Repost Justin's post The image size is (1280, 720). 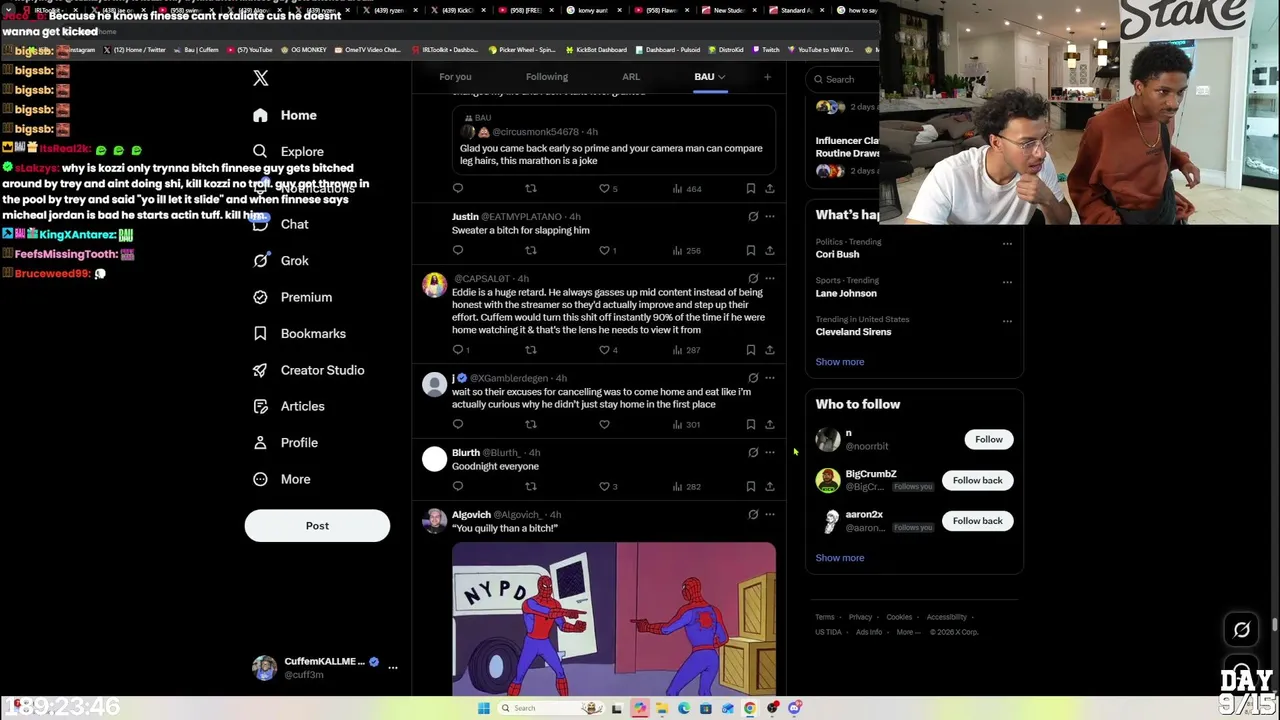point(531,250)
